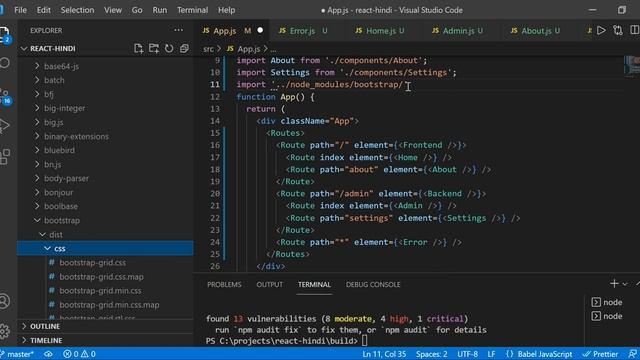Open the File menu
Viewport: 640px width, 360px height.
click(20, 10)
